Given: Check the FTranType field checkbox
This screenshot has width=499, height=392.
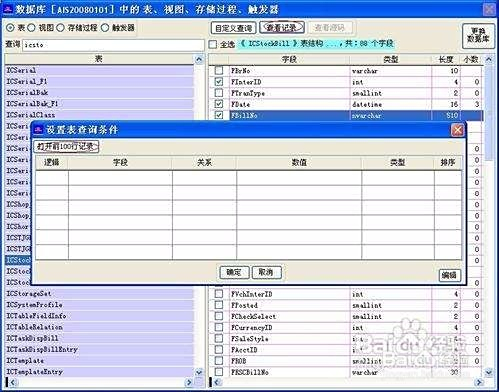Looking at the screenshot, I should pos(219,93).
